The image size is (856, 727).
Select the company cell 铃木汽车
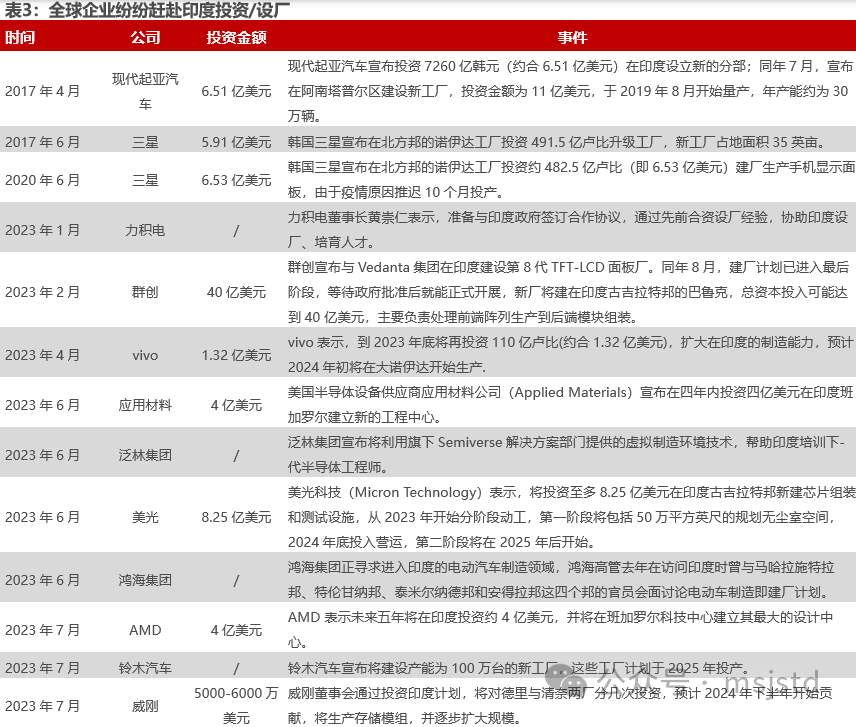click(x=145, y=668)
